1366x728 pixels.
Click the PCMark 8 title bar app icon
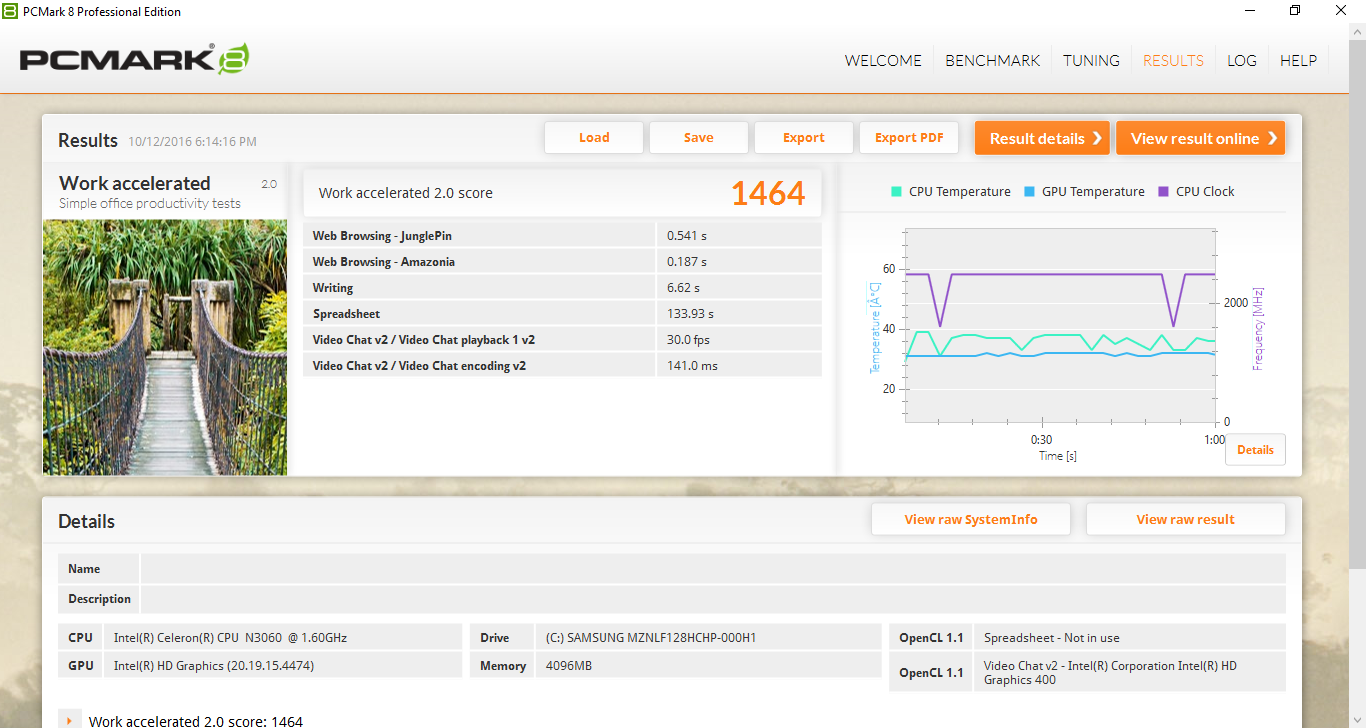click(x=10, y=11)
